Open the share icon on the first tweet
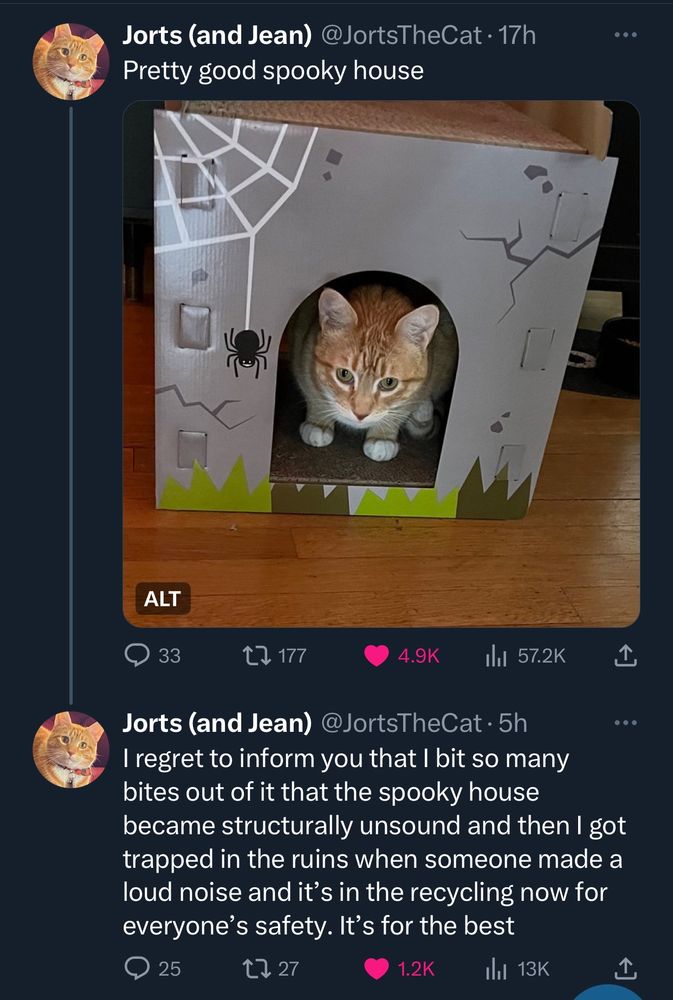This screenshot has width=673, height=1000. click(624, 656)
